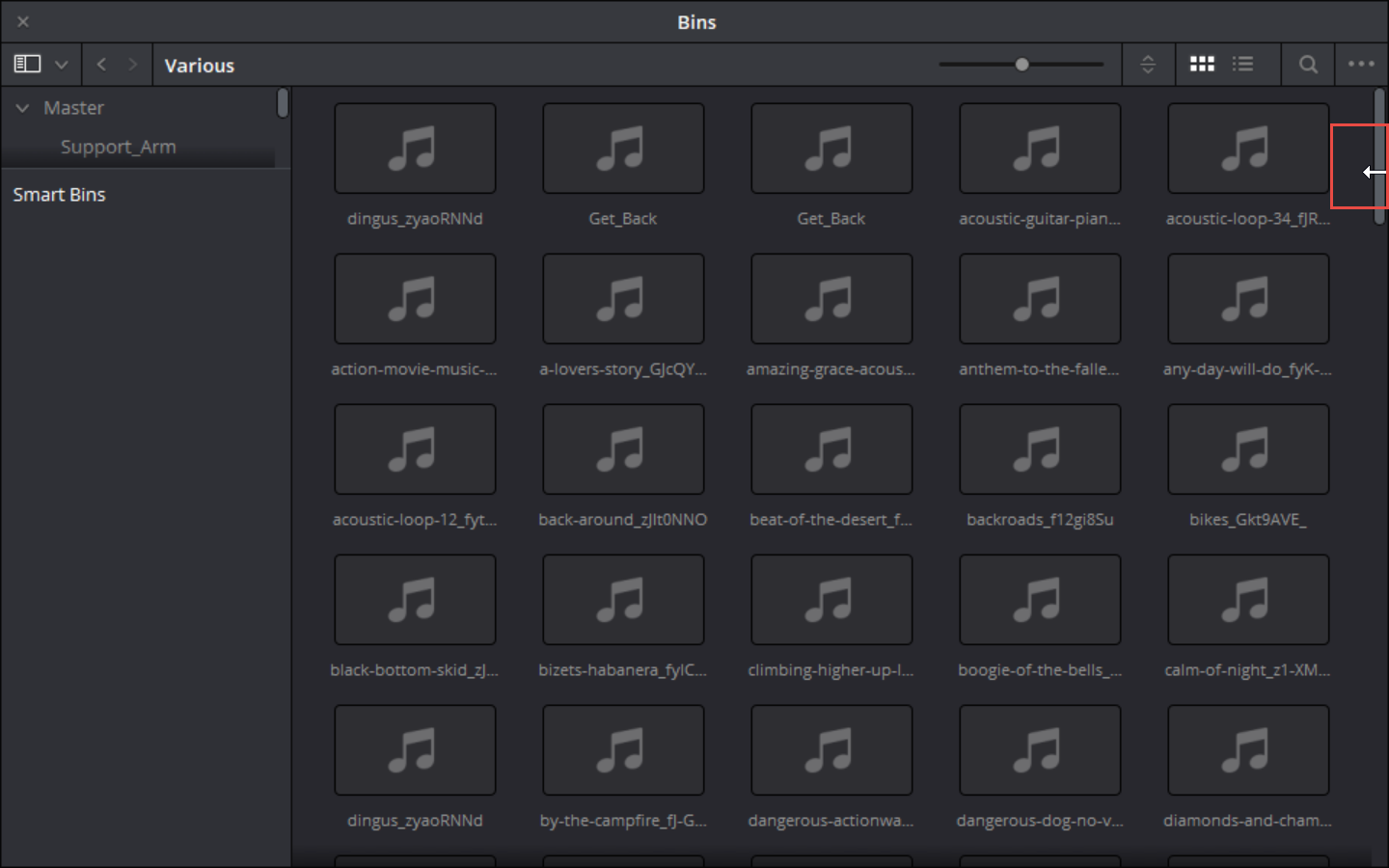Select the diamonds-and-cham... clip thumbnail
The image size is (1389, 868).
tap(1248, 750)
